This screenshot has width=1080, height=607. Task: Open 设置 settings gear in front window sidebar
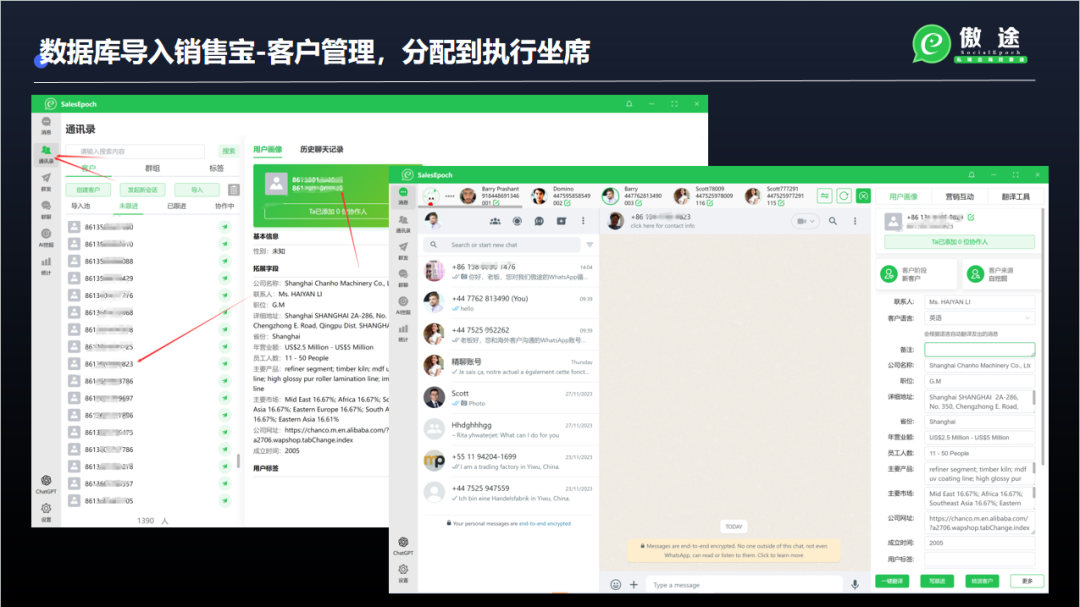pyautogui.click(x=404, y=573)
